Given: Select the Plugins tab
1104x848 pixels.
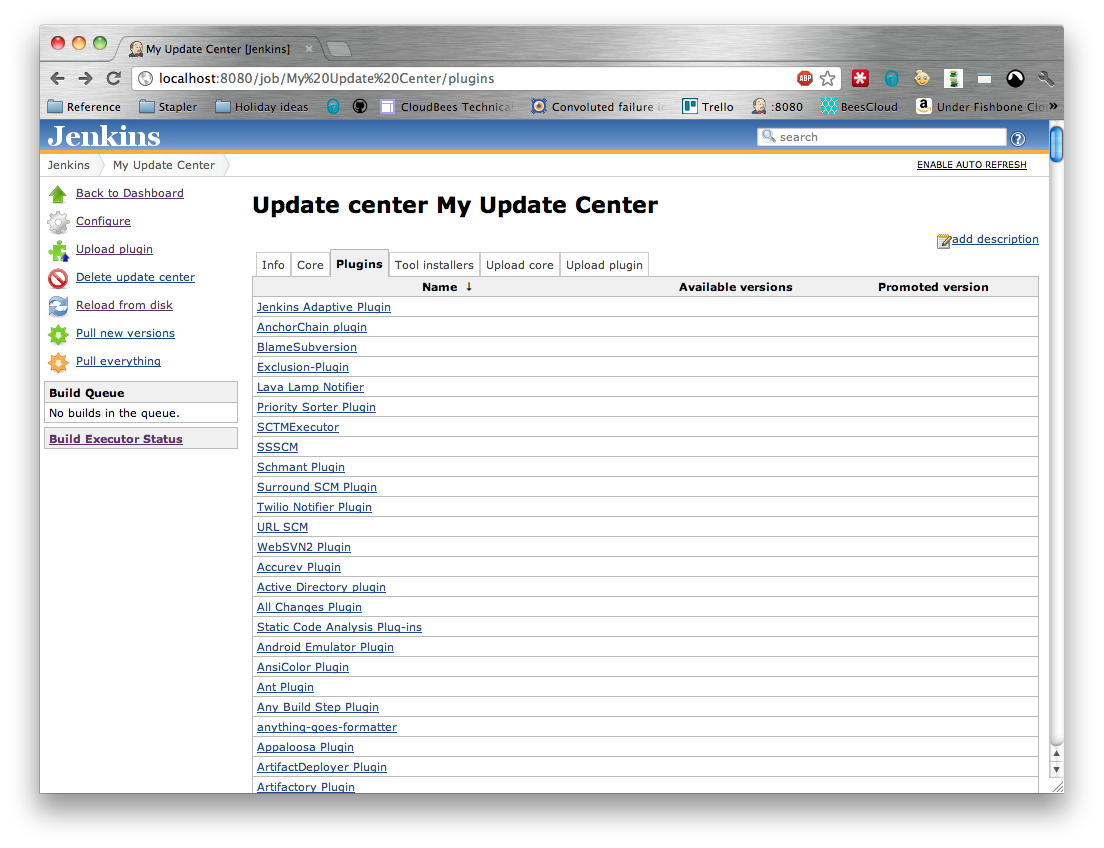Looking at the screenshot, I should point(359,263).
